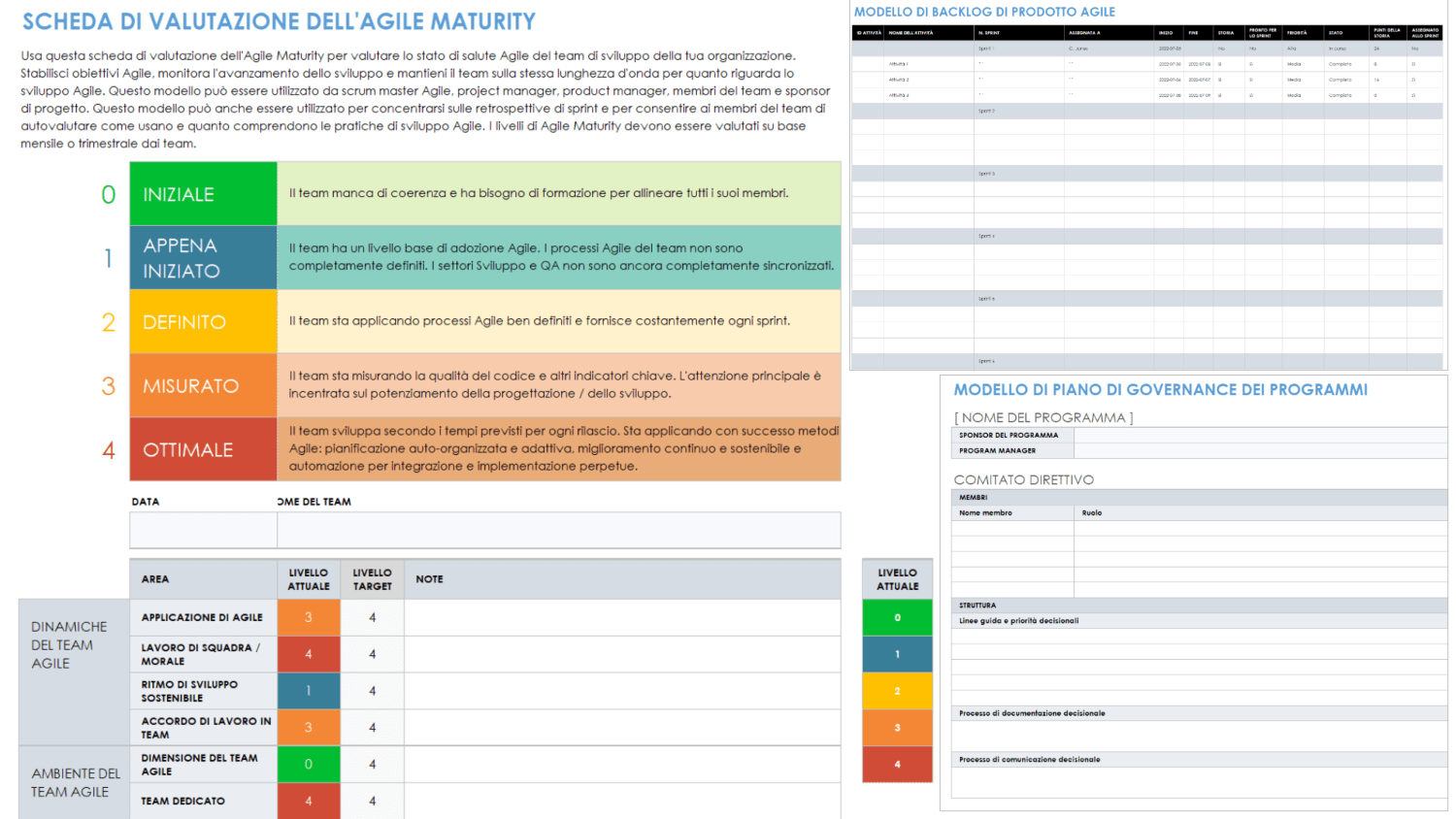Click the MODELLO DI BACKLOG DI PRODOTTO AGILE title
The image size is (1456, 819).
click(984, 13)
